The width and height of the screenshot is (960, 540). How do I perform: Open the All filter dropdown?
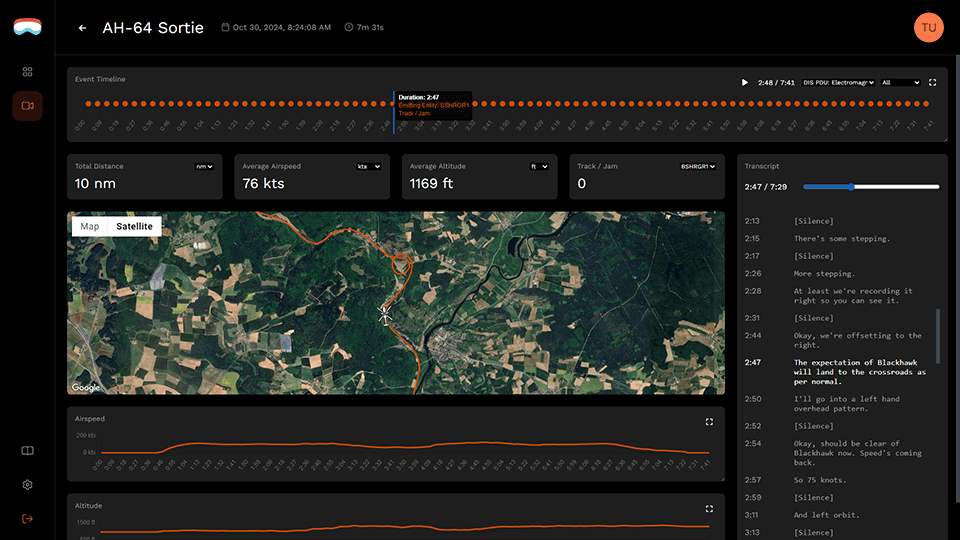901,83
